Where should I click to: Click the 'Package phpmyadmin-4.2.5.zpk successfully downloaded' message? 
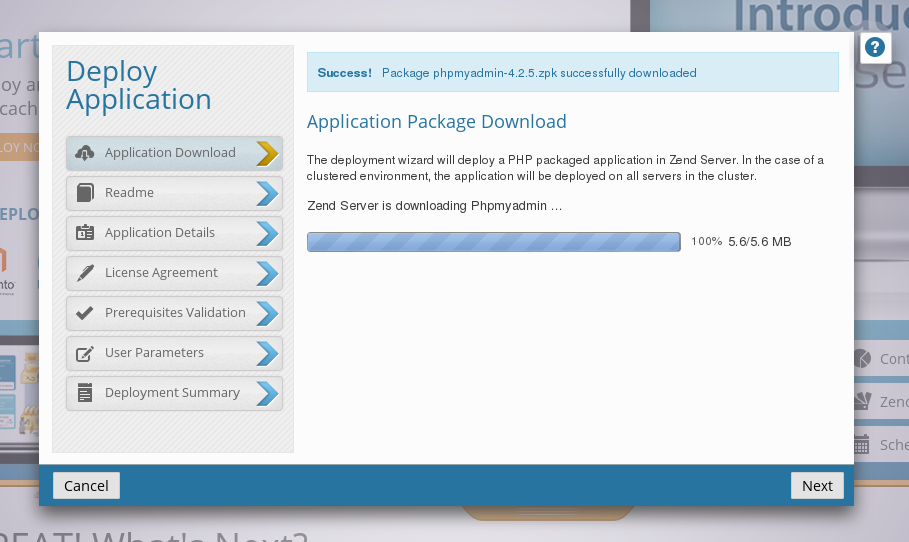539,73
